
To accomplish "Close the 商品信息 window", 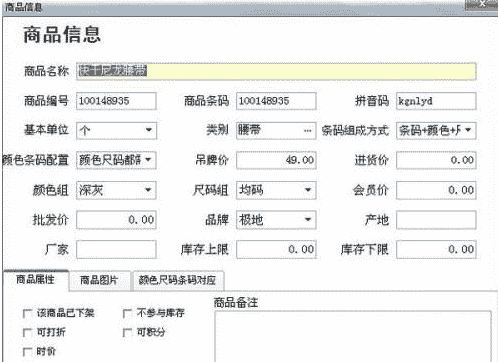I will tap(481, 5).
